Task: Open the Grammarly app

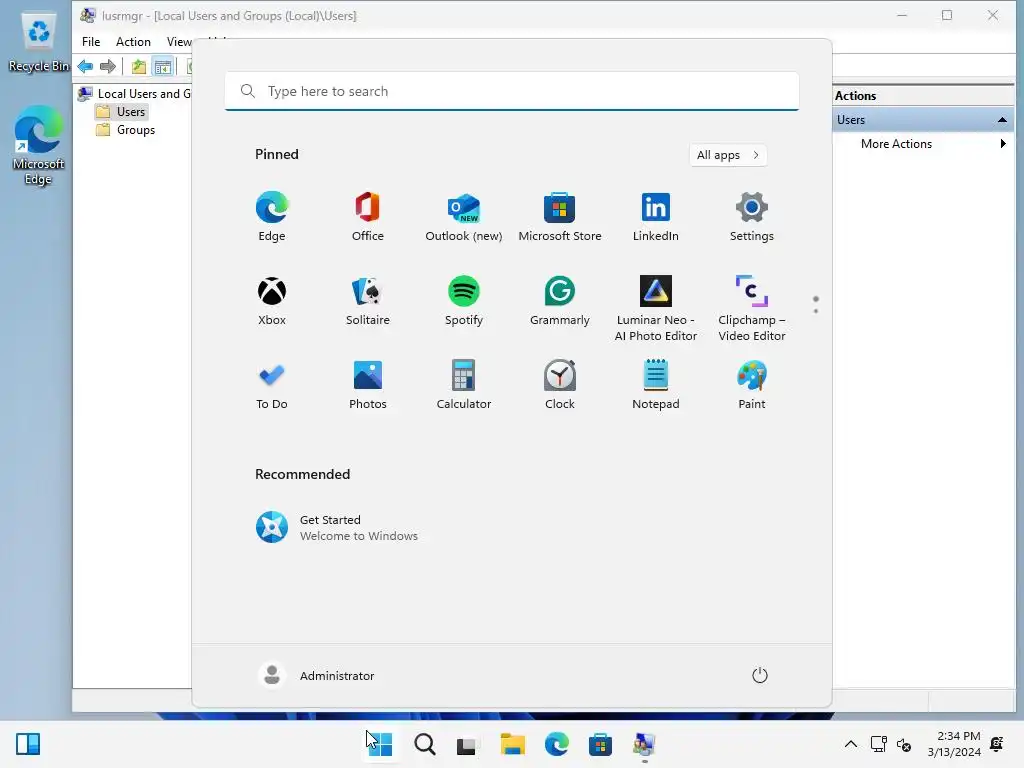Action: [x=560, y=301]
